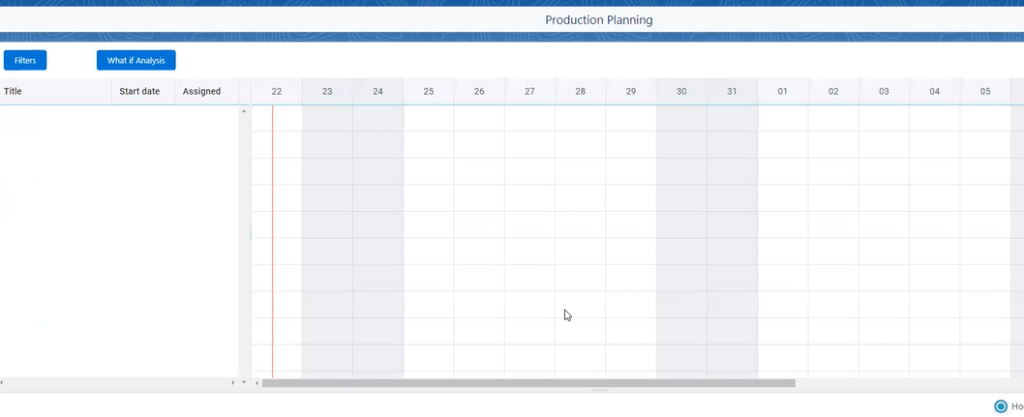
Task: Click the circular icon at bottom right
Action: coord(1000,407)
